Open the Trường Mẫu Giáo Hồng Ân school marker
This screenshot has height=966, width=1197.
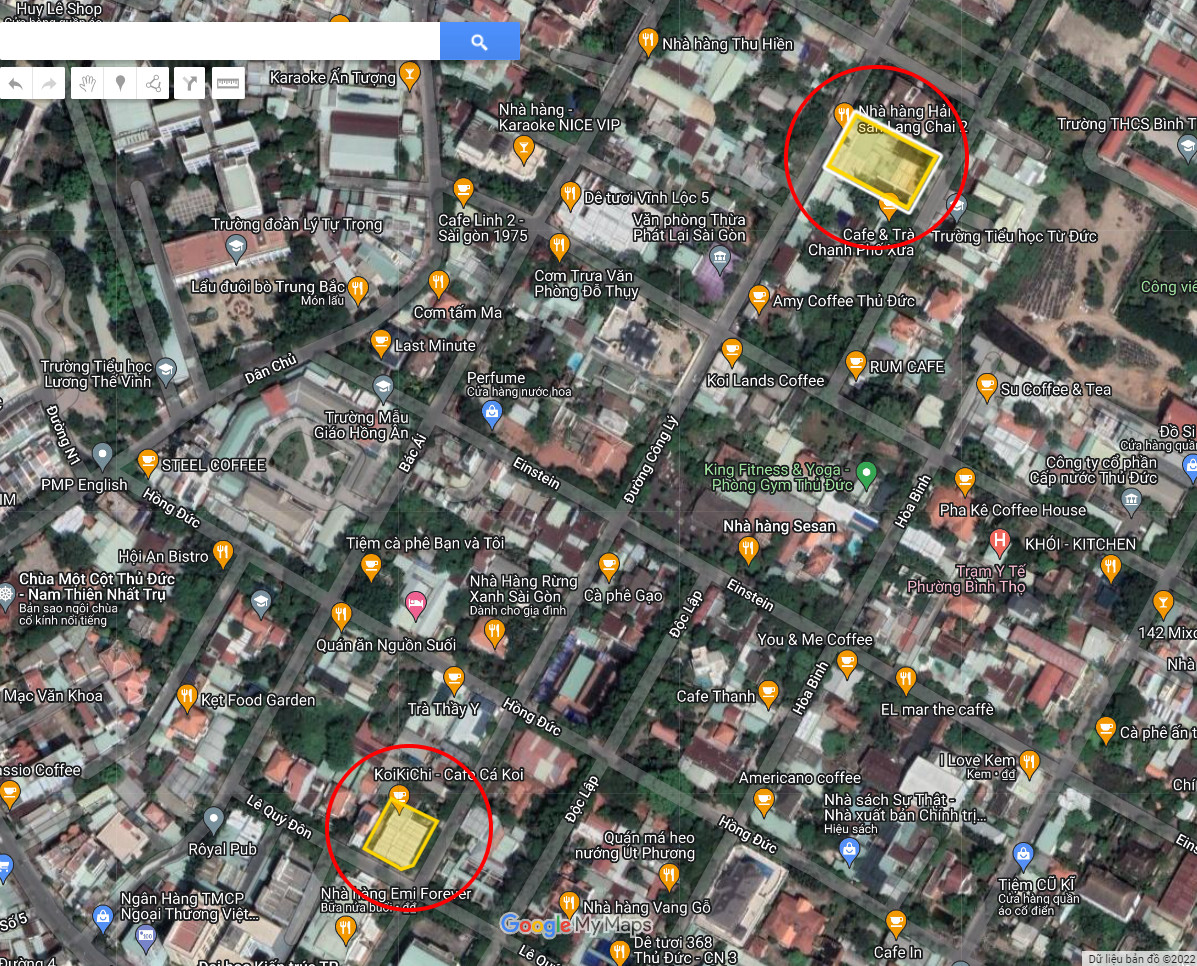pos(382,387)
